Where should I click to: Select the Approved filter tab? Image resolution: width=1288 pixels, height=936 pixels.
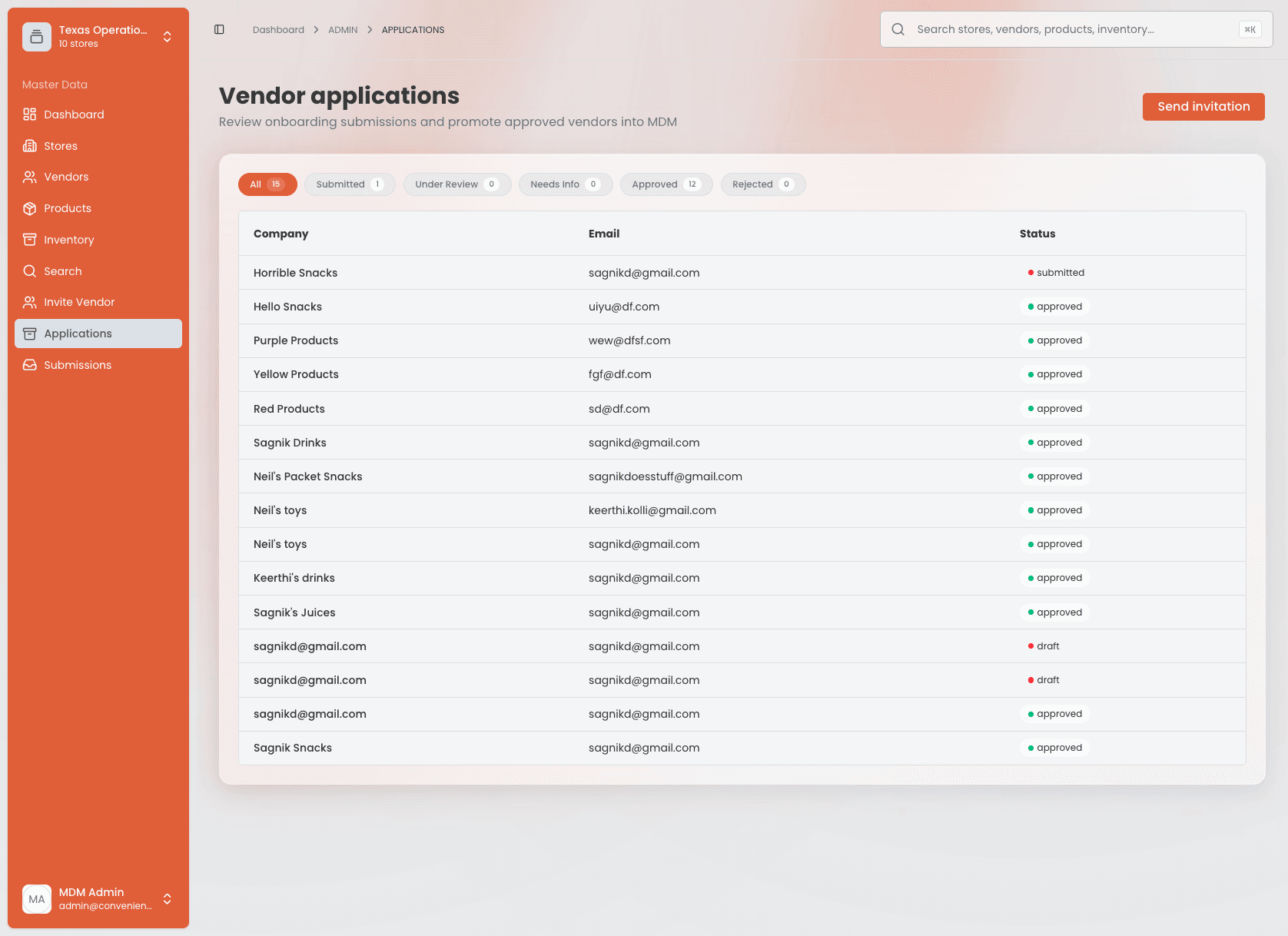coord(666,184)
